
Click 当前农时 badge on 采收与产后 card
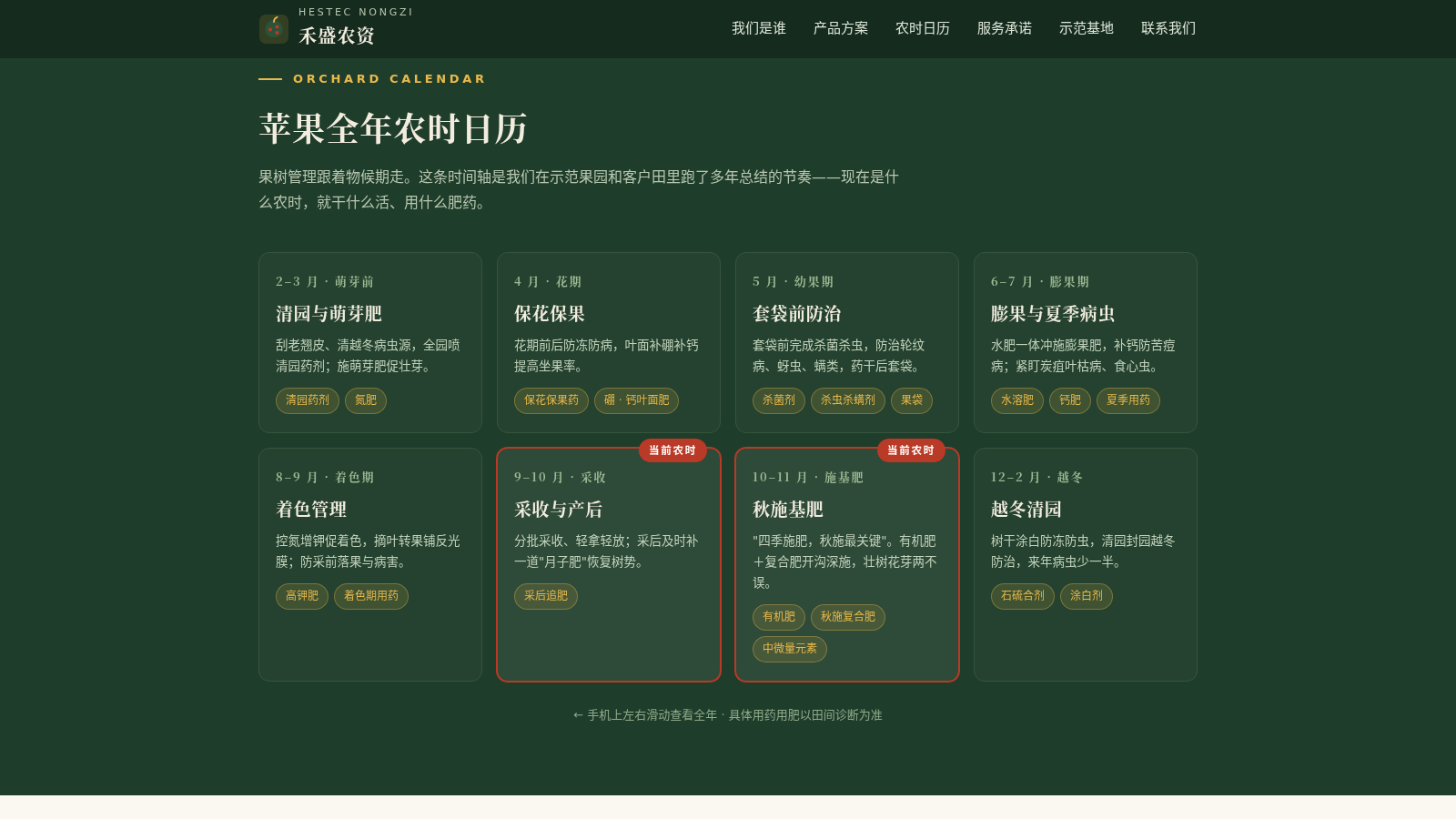[672, 450]
